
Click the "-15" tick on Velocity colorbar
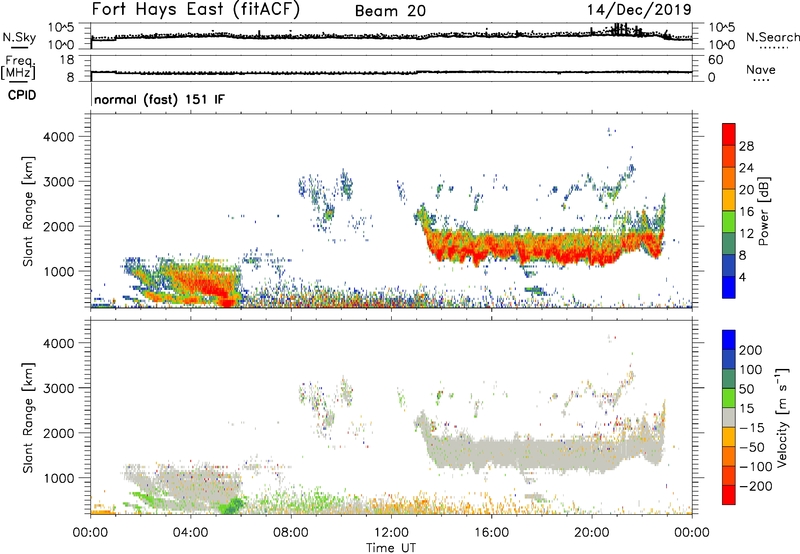pyautogui.click(x=752, y=427)
